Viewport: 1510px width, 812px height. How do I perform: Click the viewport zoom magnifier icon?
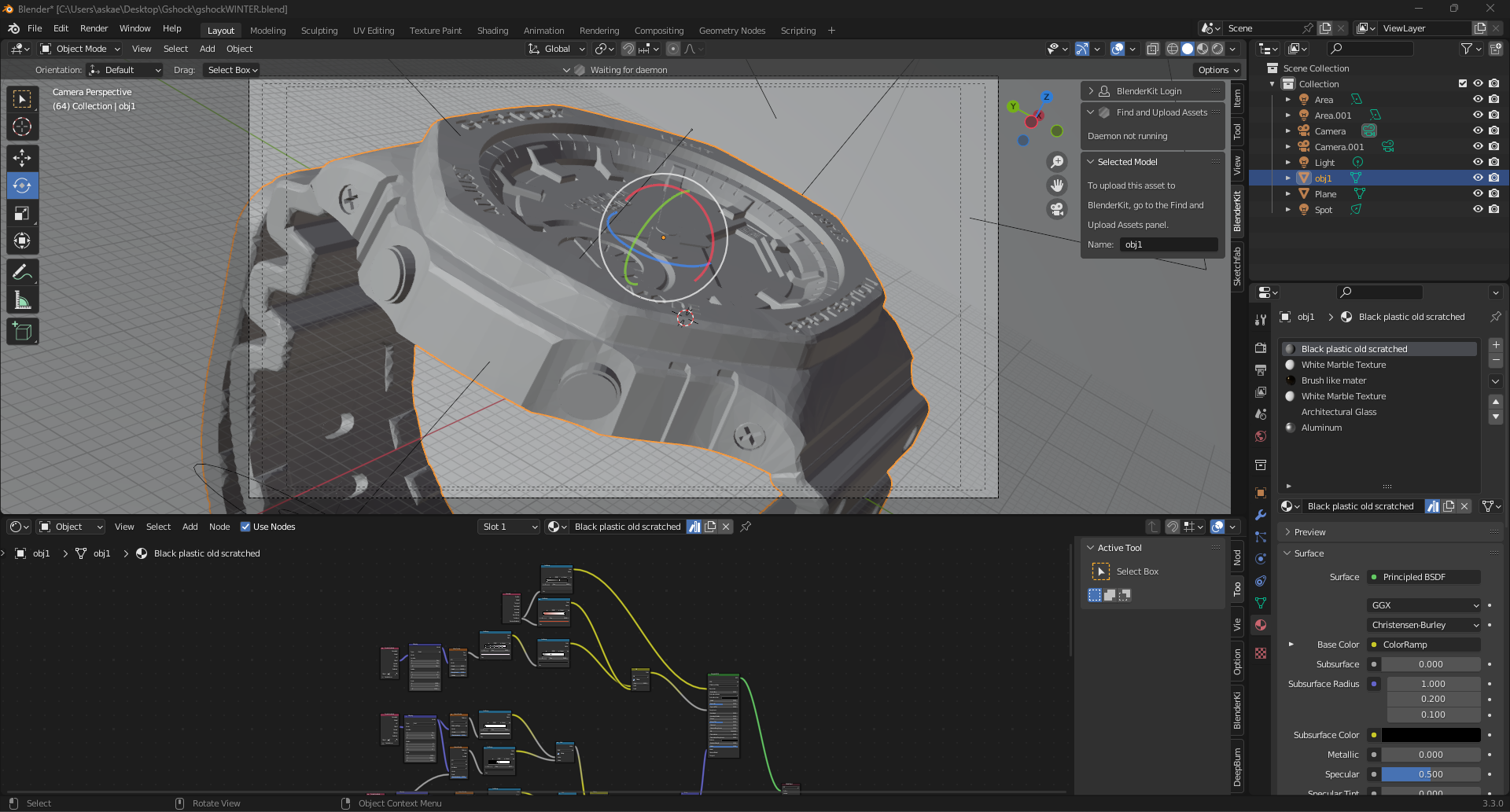coord(1057,162)
